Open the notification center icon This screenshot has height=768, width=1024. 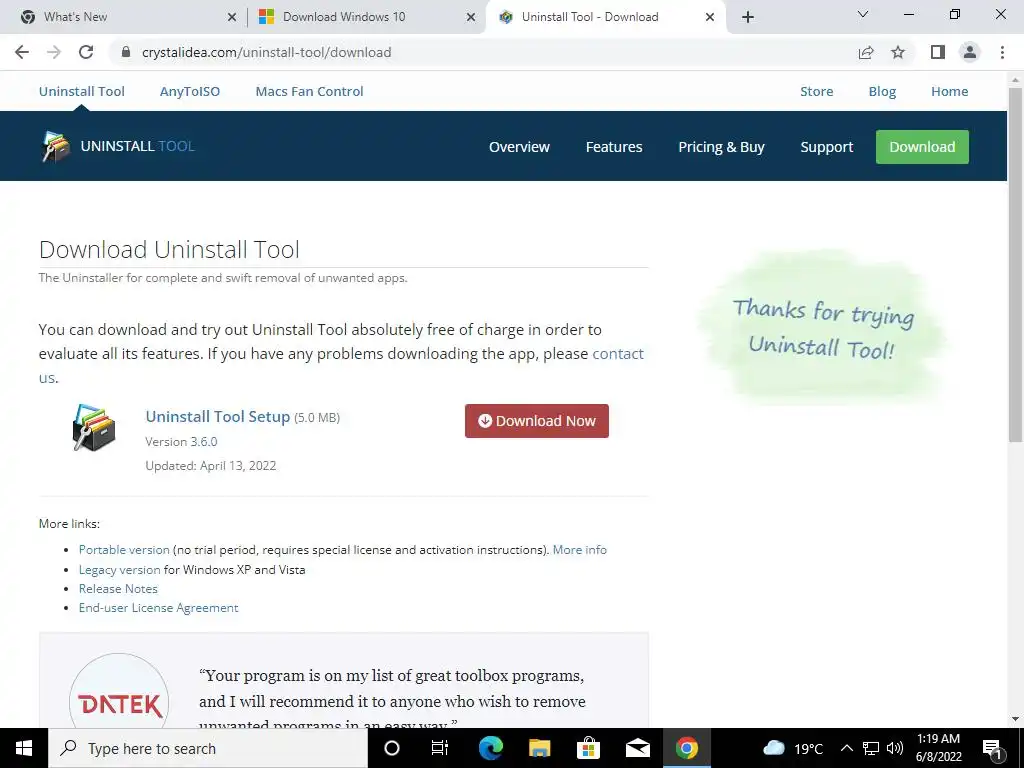point(992,748)
